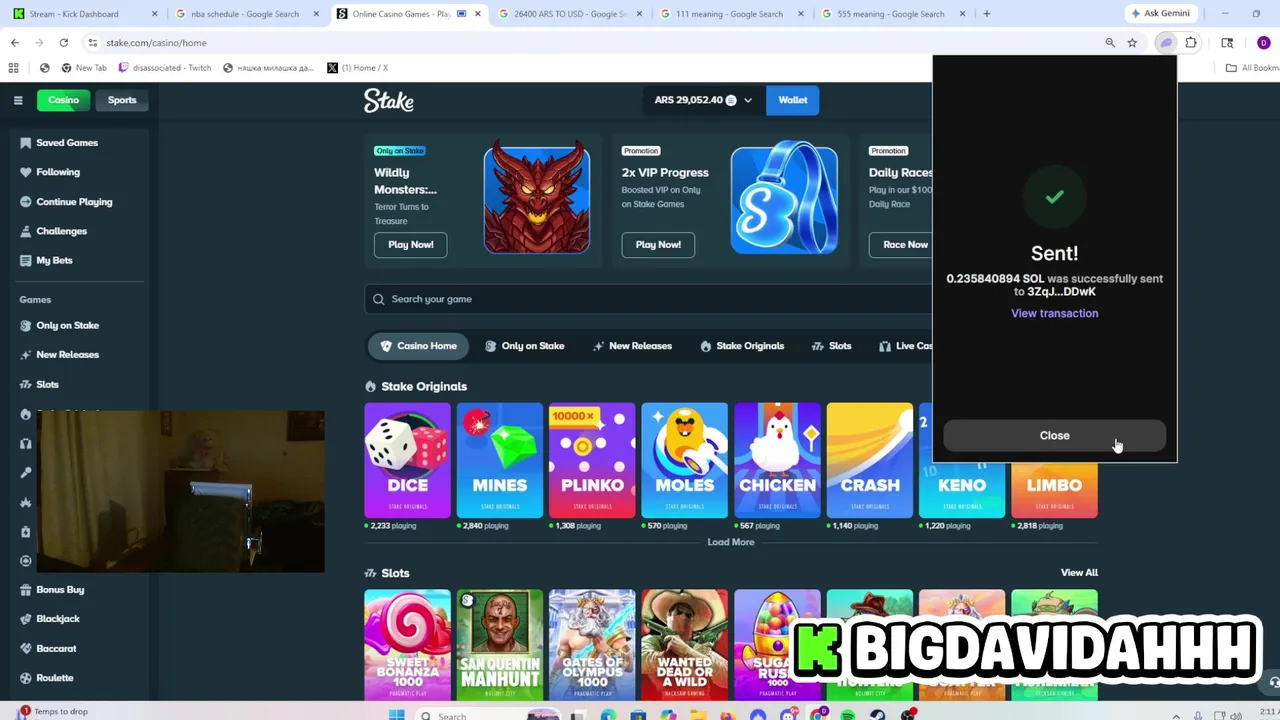The image size is (1280, 720).
Task: Click the Roulette sidebar icon
Action: (26, 678)
